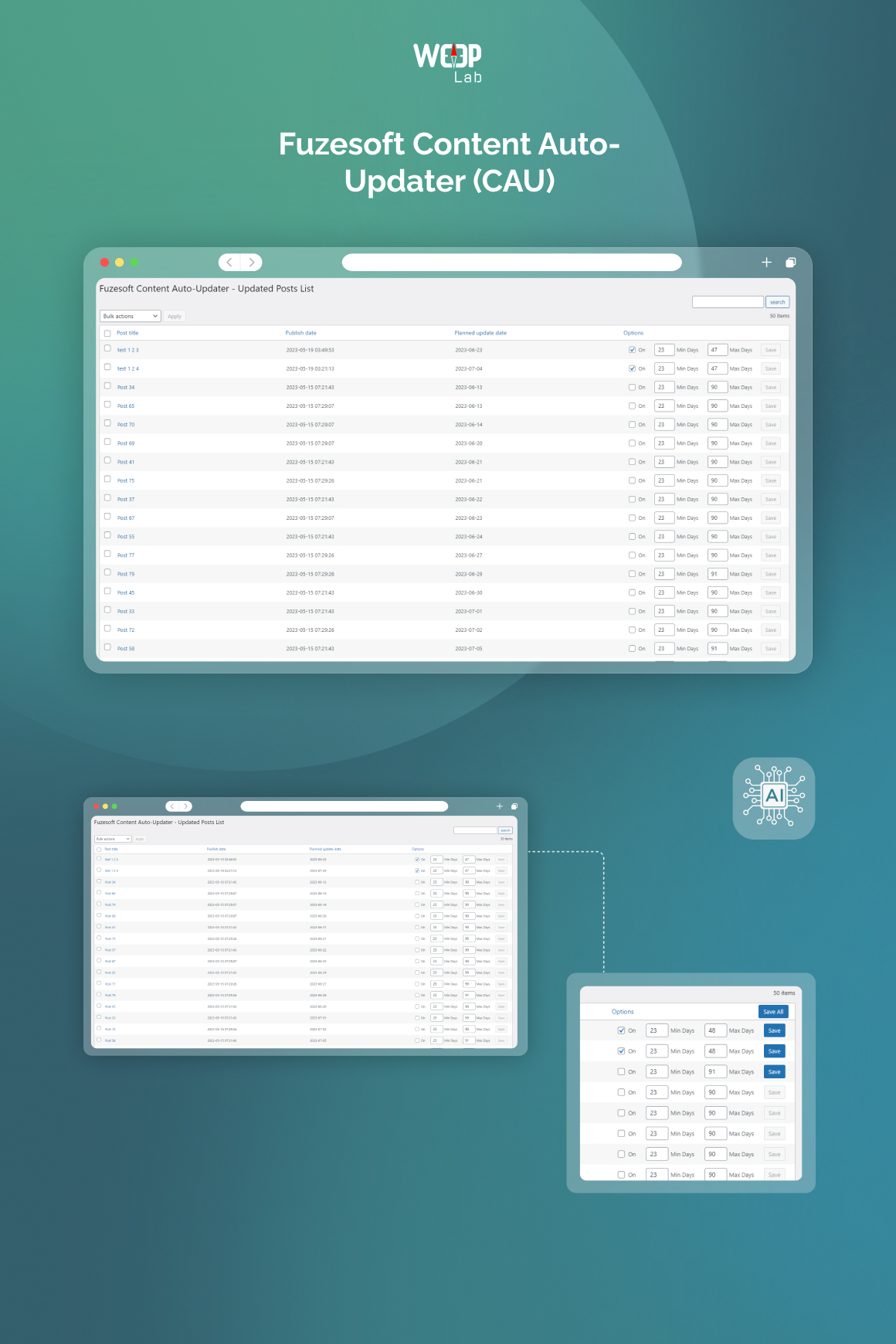Click the Save button in the Post 72 row
The height and width of the screenshot is (1344, 896).
tap(771, 630)
